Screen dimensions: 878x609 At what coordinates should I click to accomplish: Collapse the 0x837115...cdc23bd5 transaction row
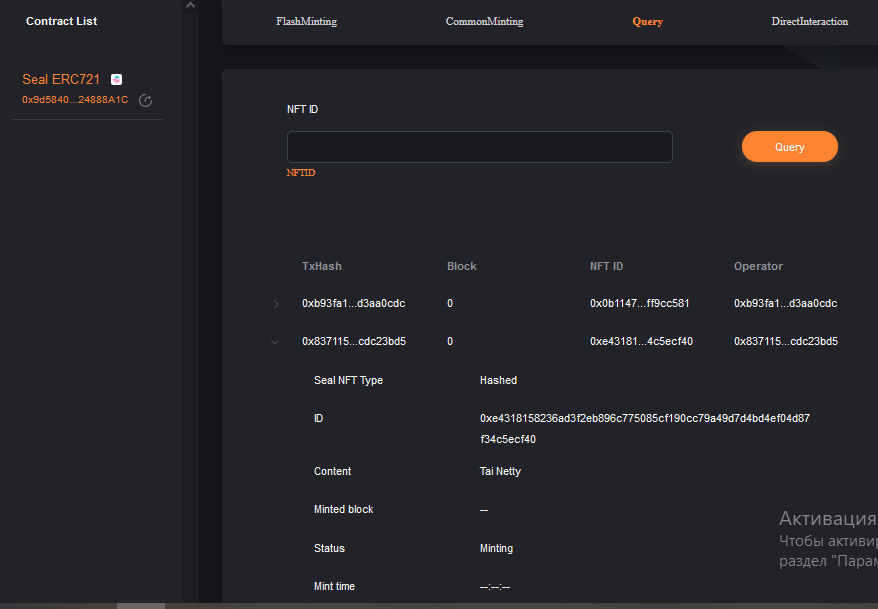[x=275, y=342]
